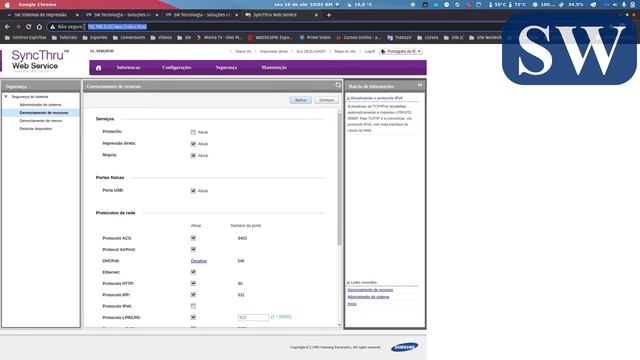Open the Esportes bookmark folder
640x360 pixels.
click(x=95, y=38)
